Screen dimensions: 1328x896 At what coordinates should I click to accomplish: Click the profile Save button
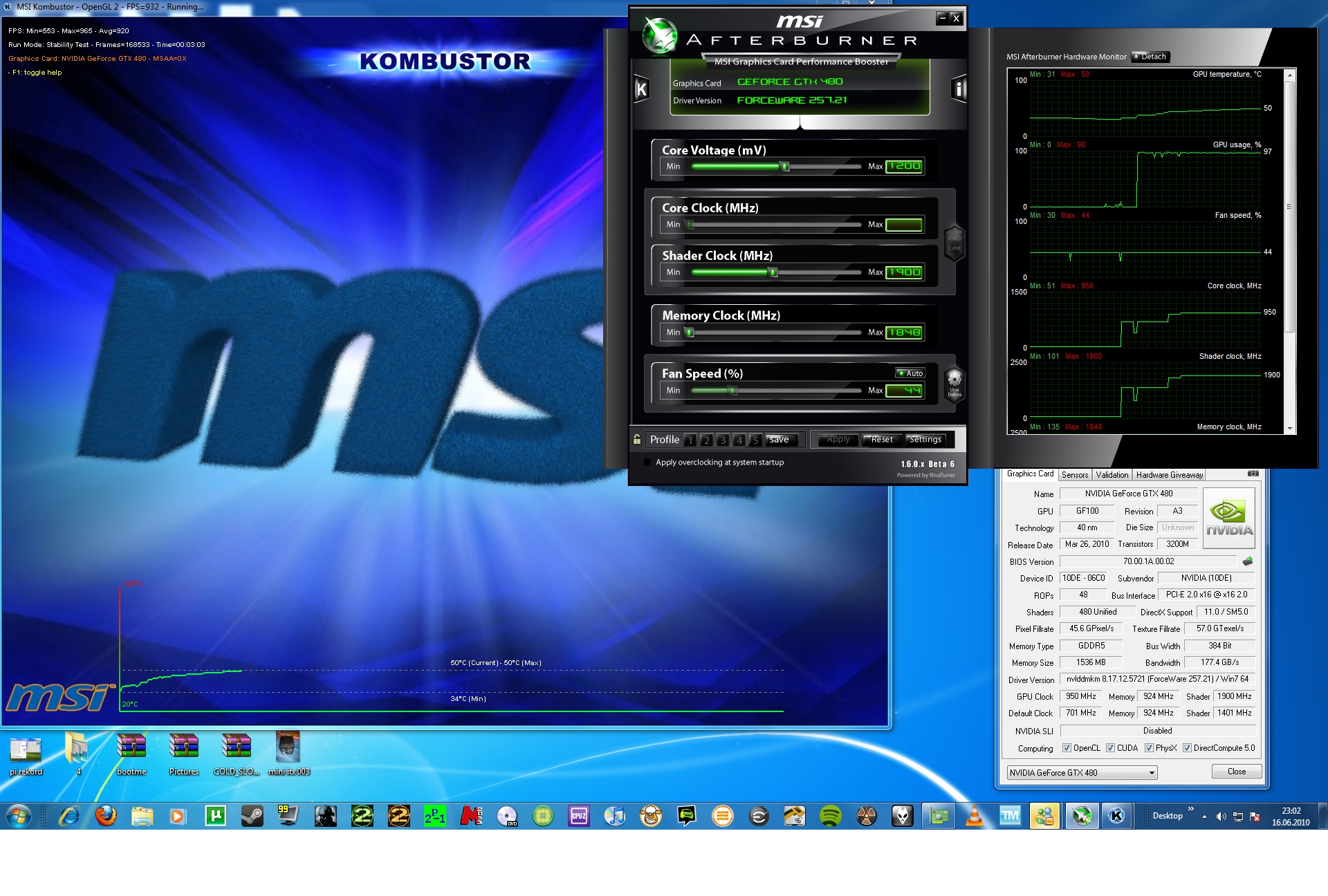[x=782, y=440]
